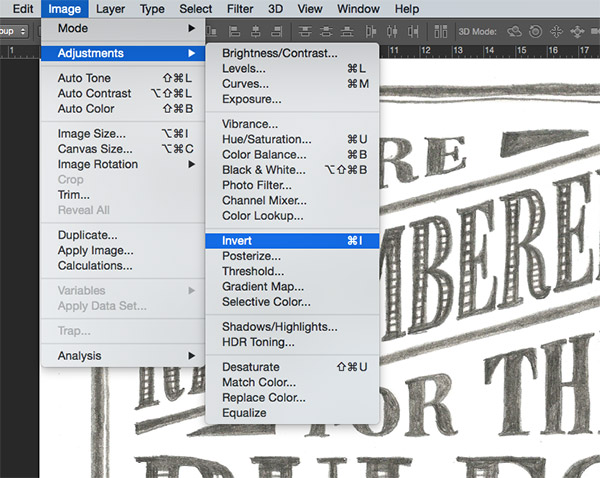Open the Layer menu
Image resolution: width=600 pixels, height=478 pixels.
[111, 9]
